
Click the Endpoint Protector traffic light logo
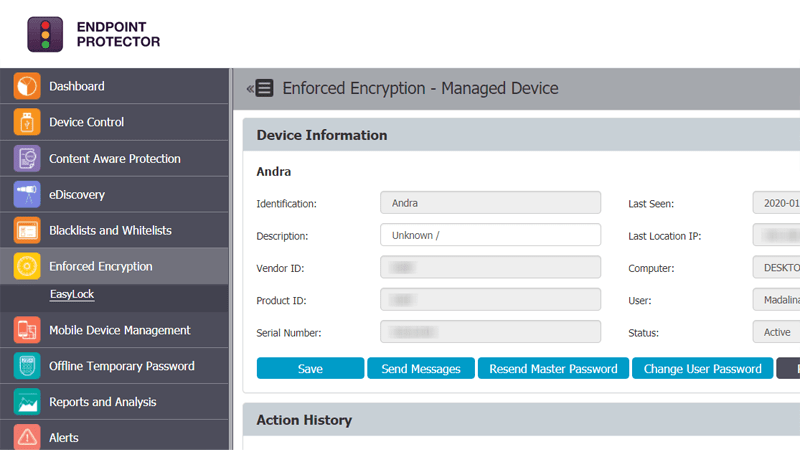click(x=45, y=34)
